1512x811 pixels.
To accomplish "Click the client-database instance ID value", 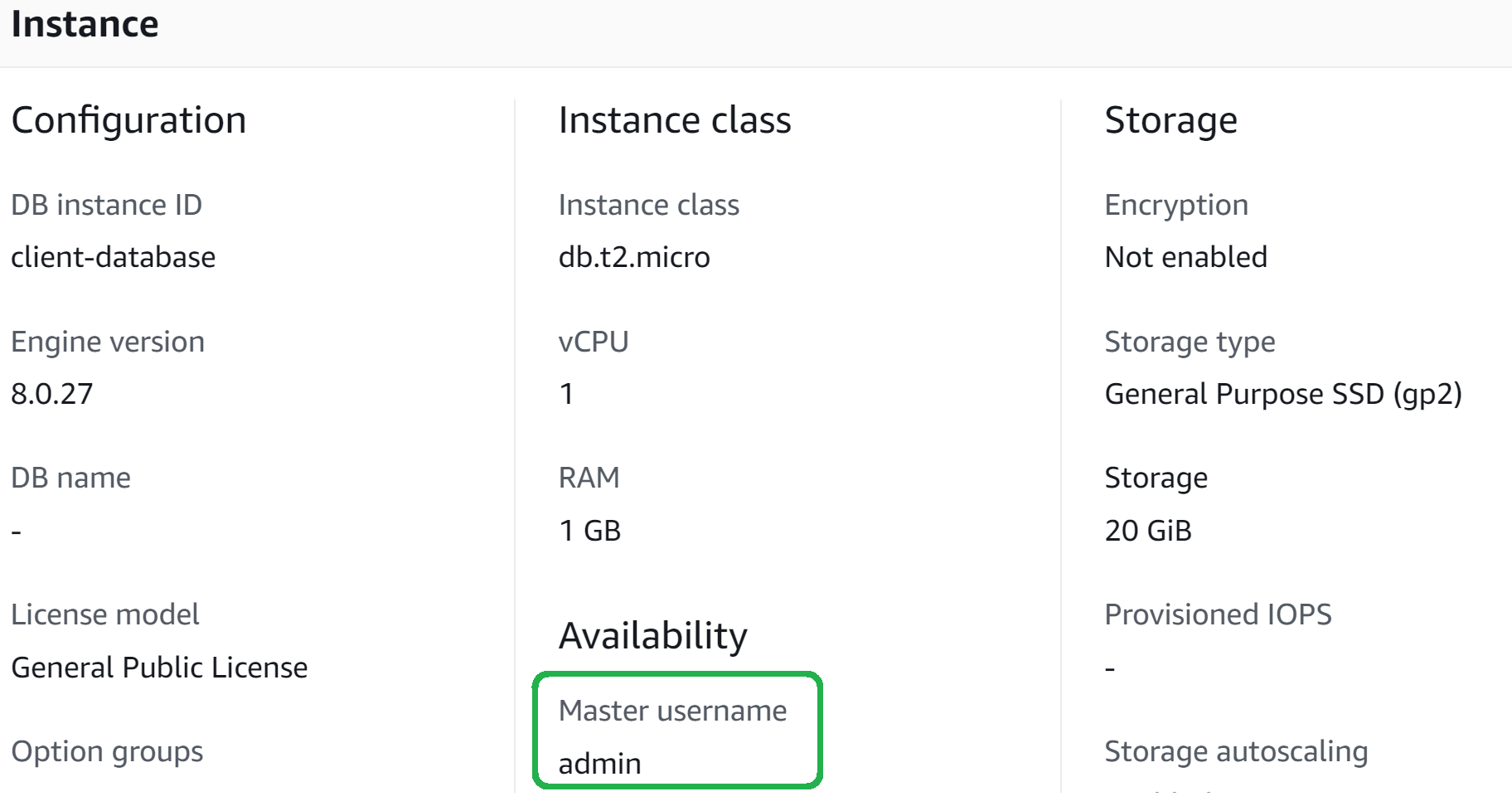I will tap(113, 258).
